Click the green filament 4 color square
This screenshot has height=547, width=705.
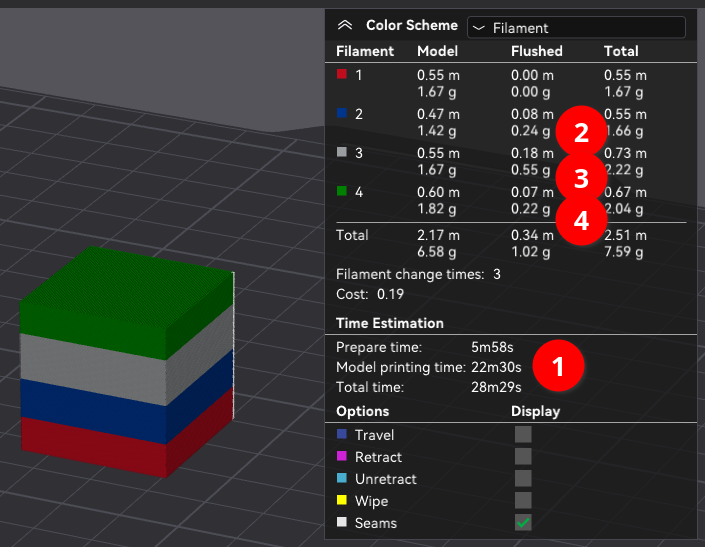point(342,194)
